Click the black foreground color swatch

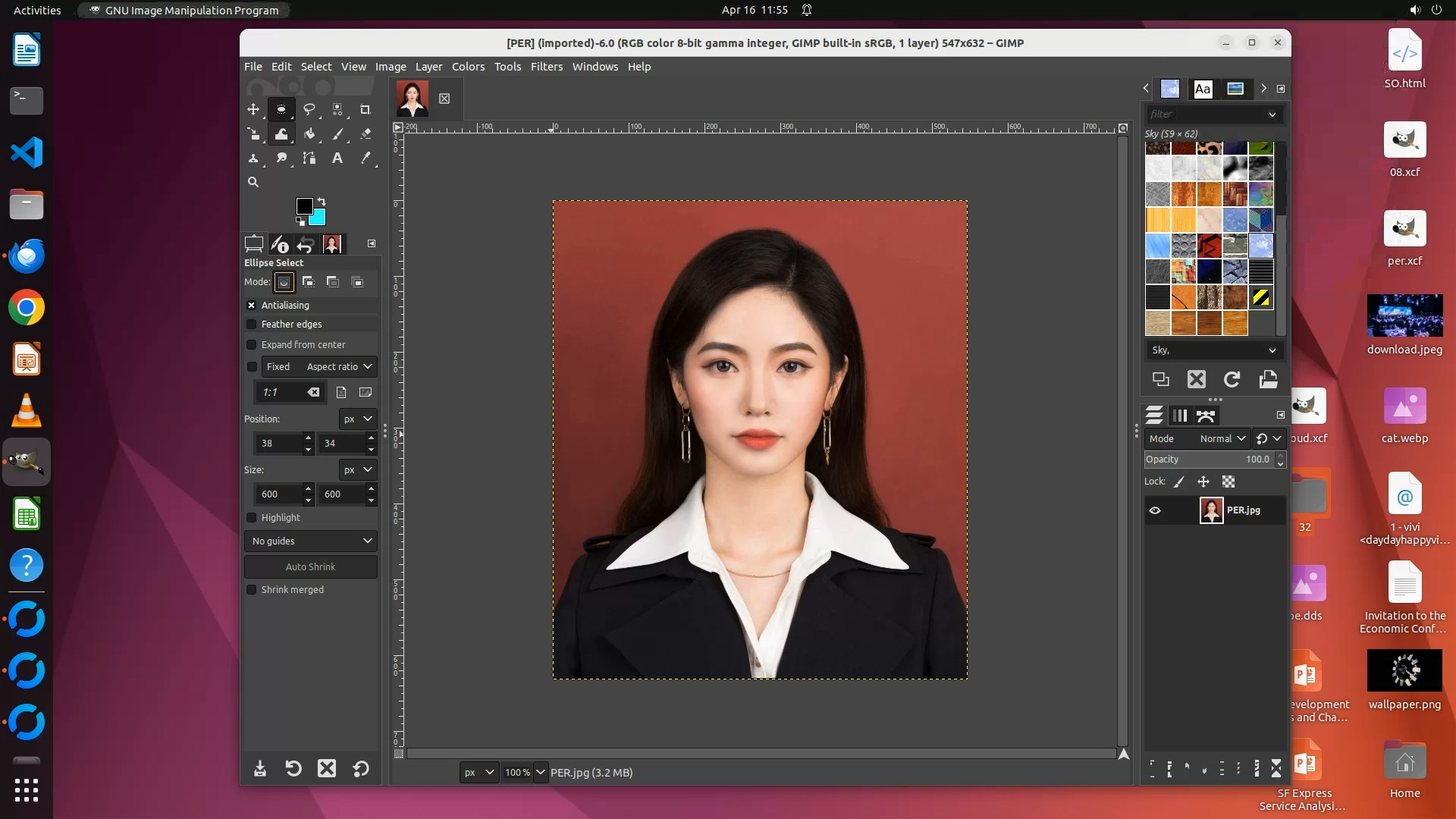303,206
